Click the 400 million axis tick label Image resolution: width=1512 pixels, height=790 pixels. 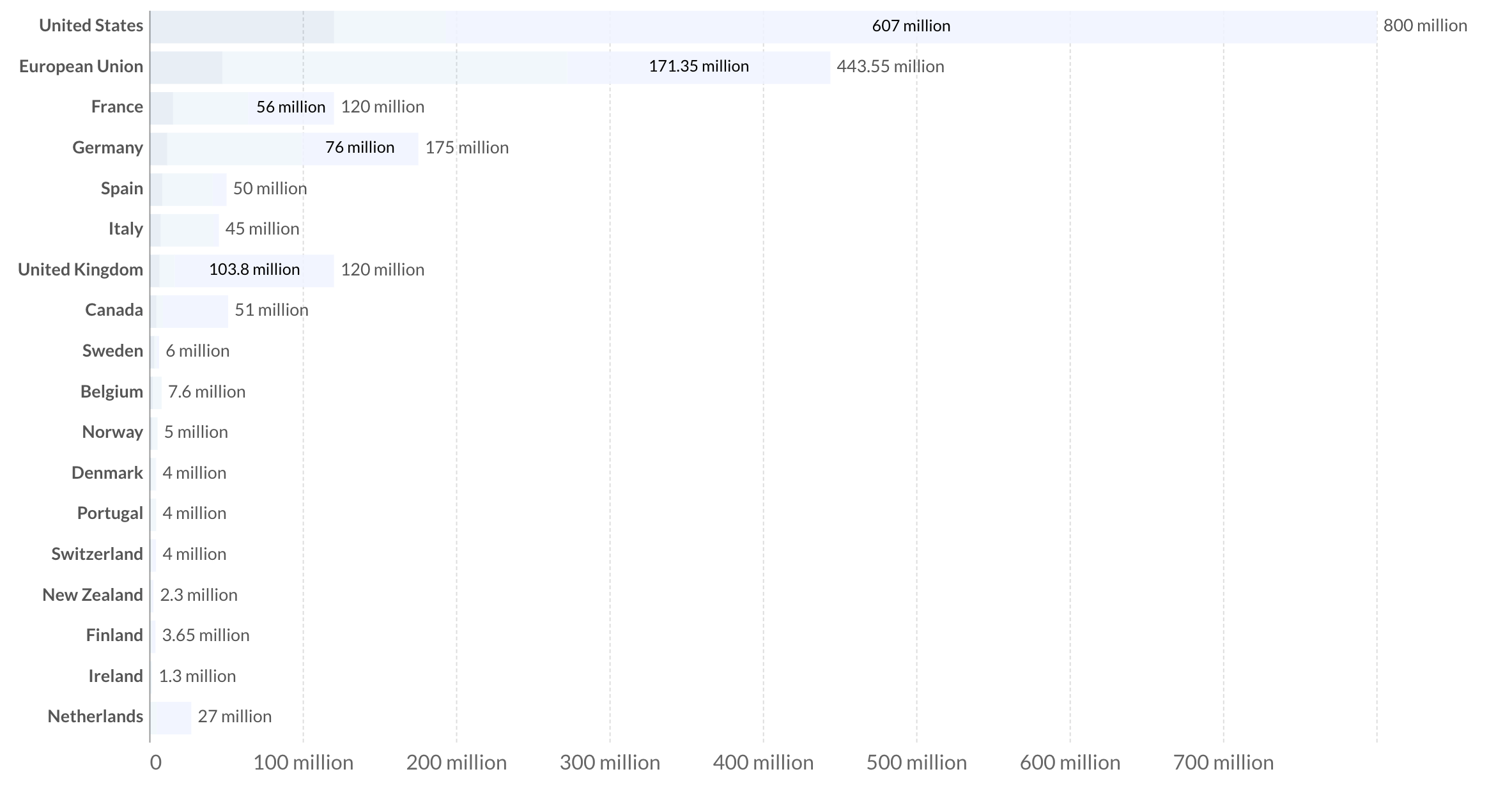764,763
